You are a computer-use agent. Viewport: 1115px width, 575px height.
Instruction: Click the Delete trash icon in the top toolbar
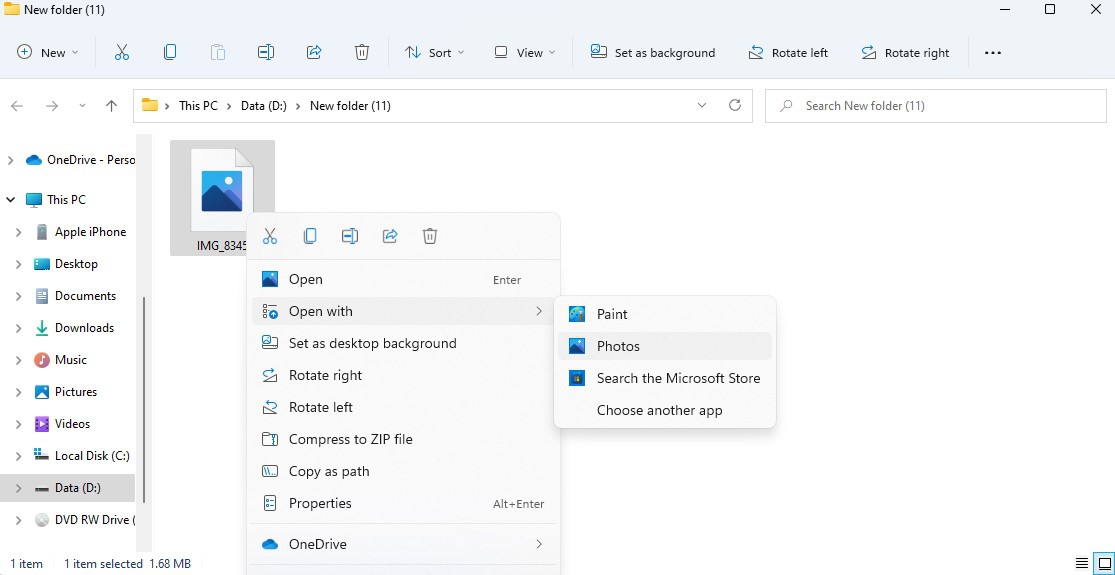362,53
